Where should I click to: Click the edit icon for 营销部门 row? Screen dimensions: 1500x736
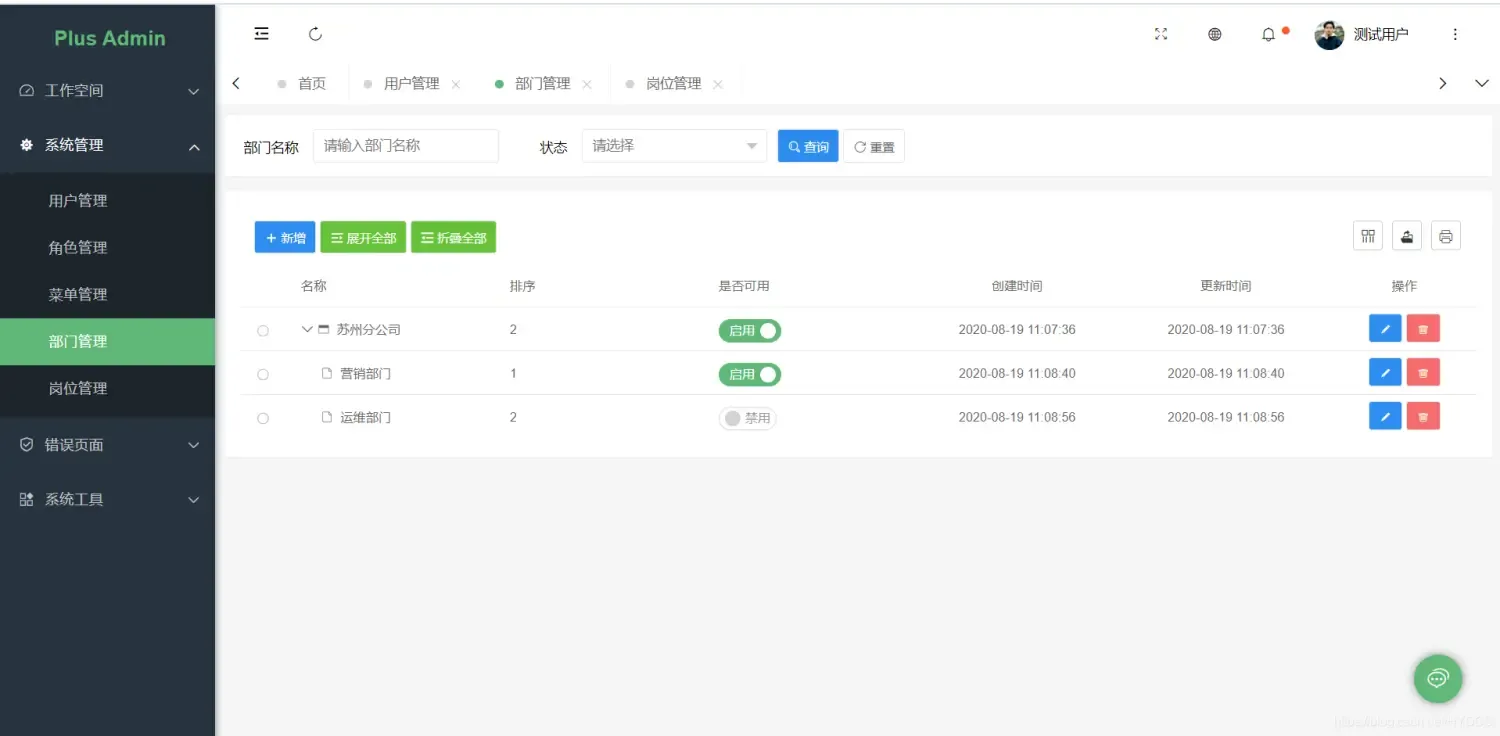(1384, 371)
